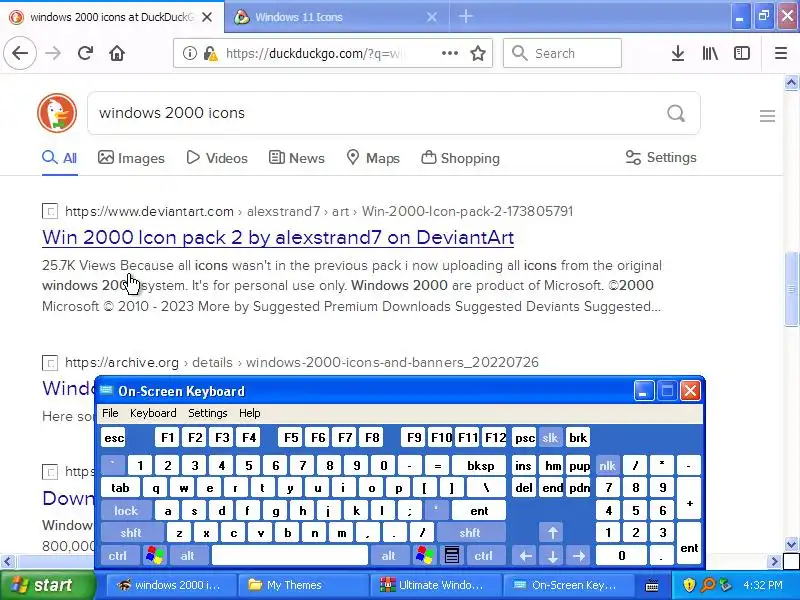Open the On-Screen Keyboard File menu
Screen dimensions: 800x600
point(110,413)
